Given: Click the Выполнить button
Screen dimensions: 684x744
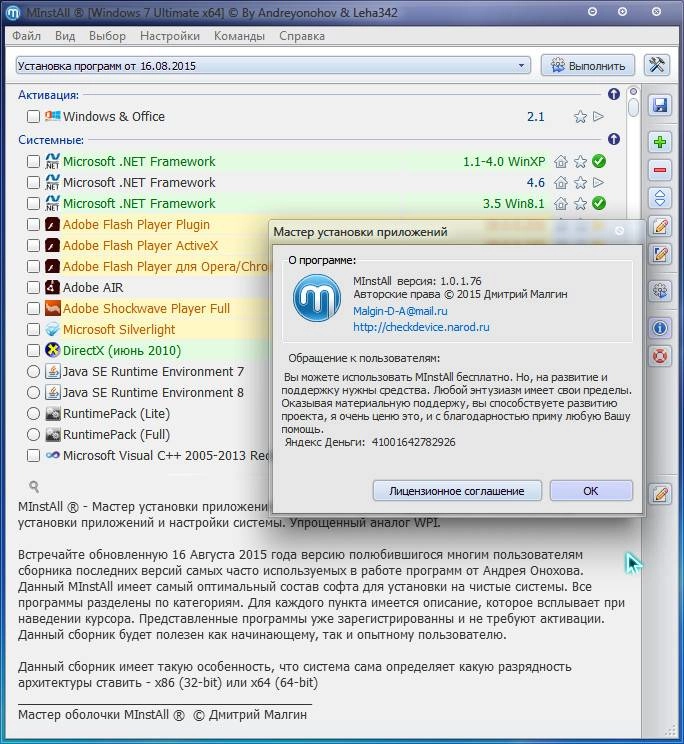Looking at the screenshot, I should pyautogui.click(x=589, y=65).
